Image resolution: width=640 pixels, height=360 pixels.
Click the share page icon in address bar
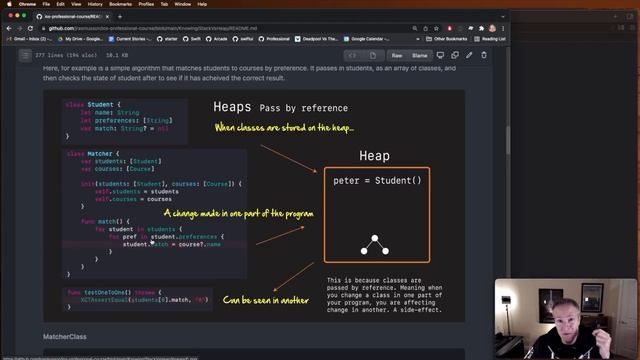coord(425,29)
